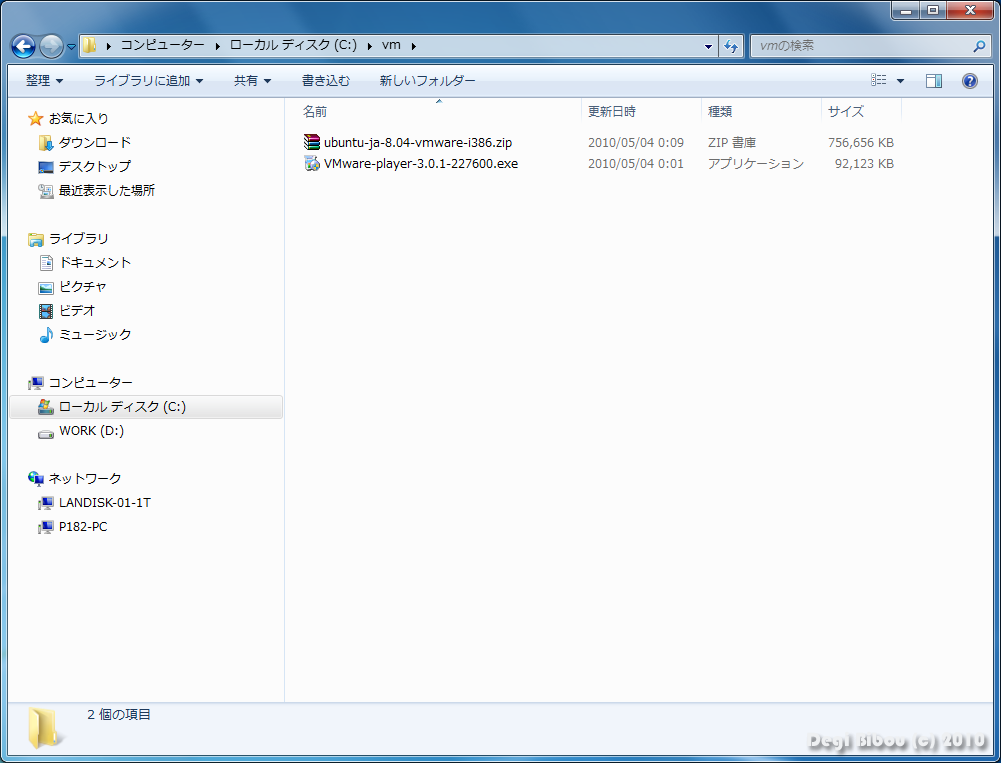Open デスクトップ in favorites
This screenshot has height=763, width=1001.
coord(95,166)
